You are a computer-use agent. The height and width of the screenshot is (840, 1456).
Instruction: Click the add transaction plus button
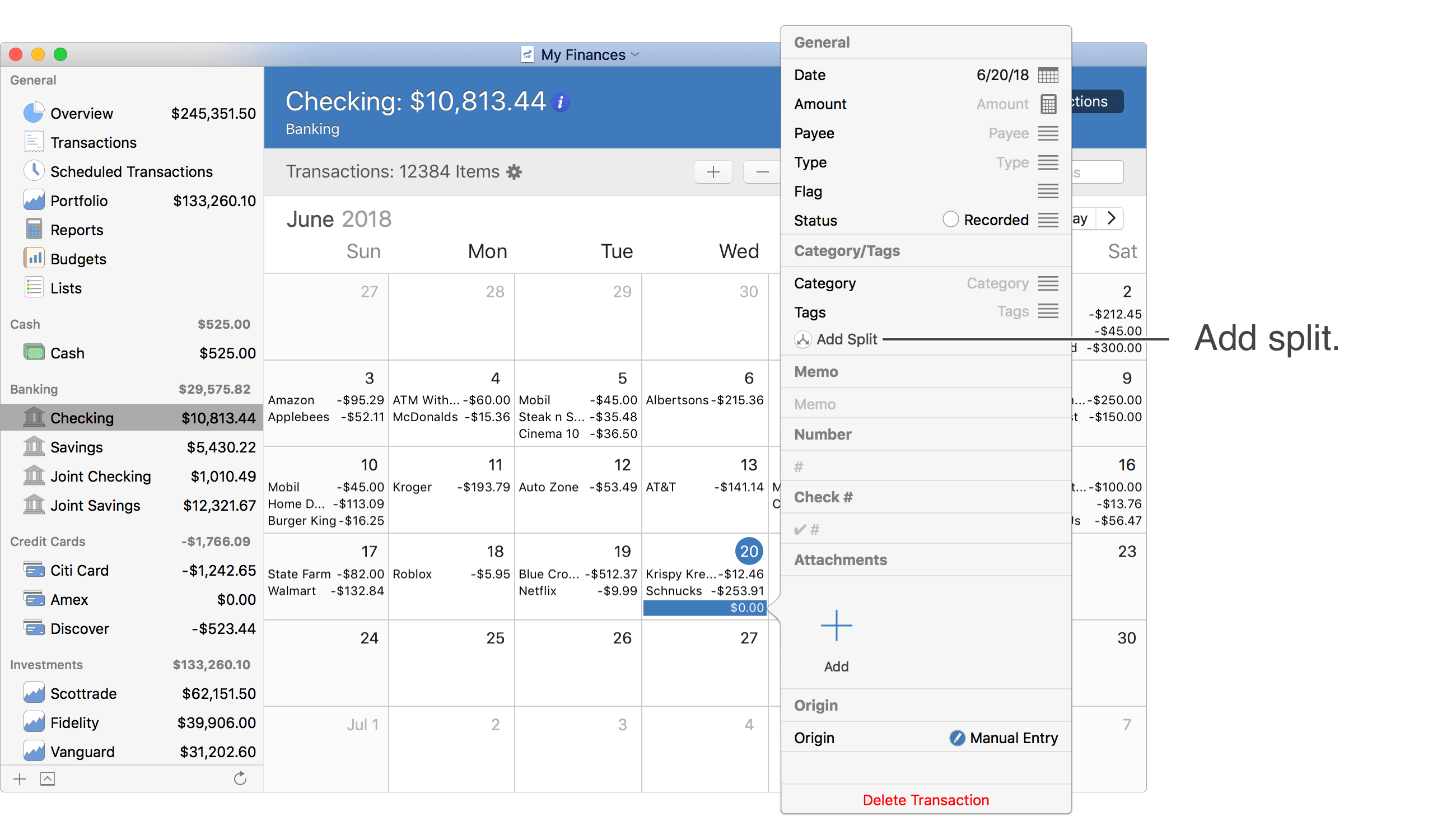pyautogui.click(x=714, y=171)
